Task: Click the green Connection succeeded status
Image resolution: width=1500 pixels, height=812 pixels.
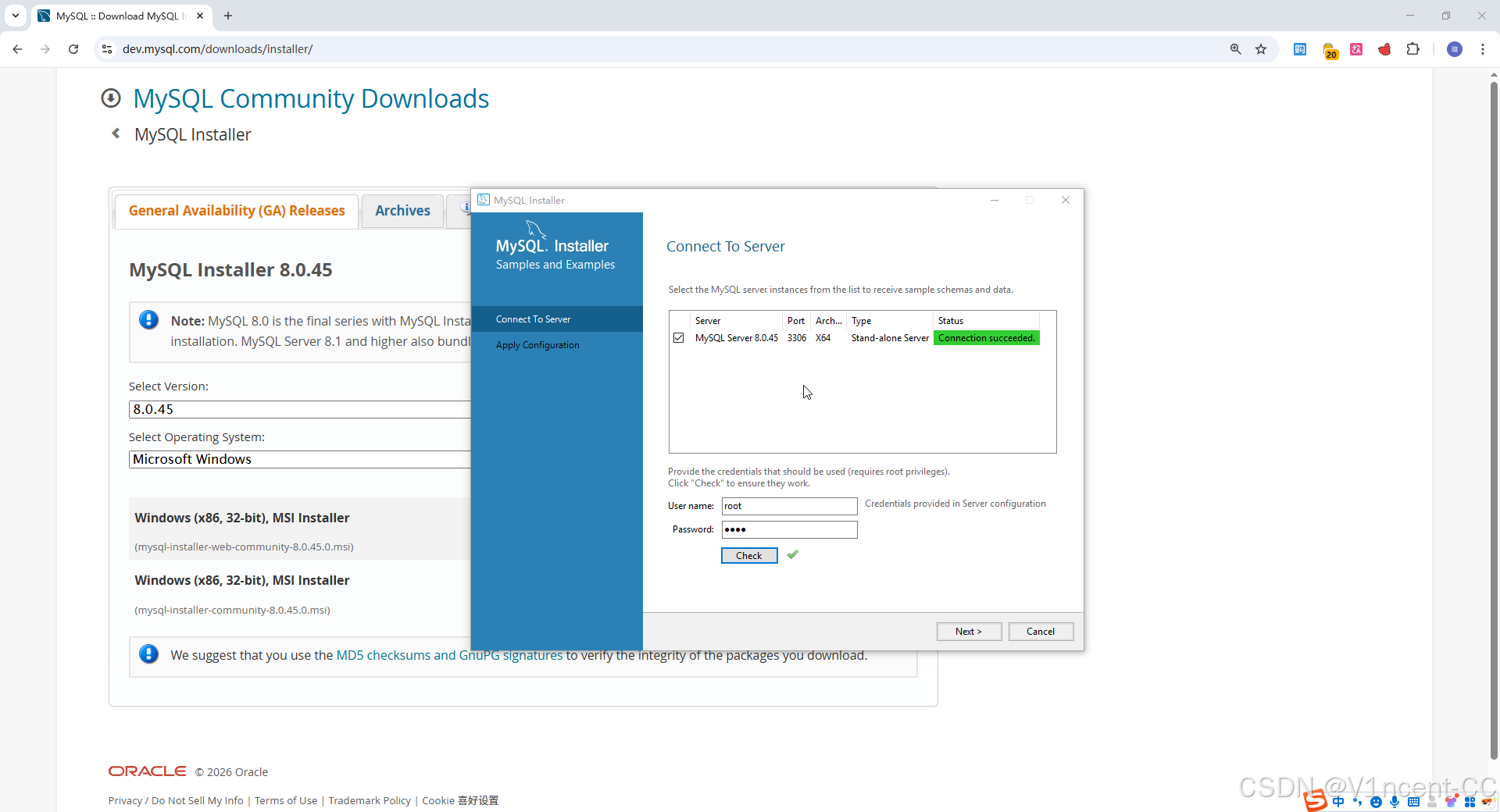Action: [x=987, y=338]
